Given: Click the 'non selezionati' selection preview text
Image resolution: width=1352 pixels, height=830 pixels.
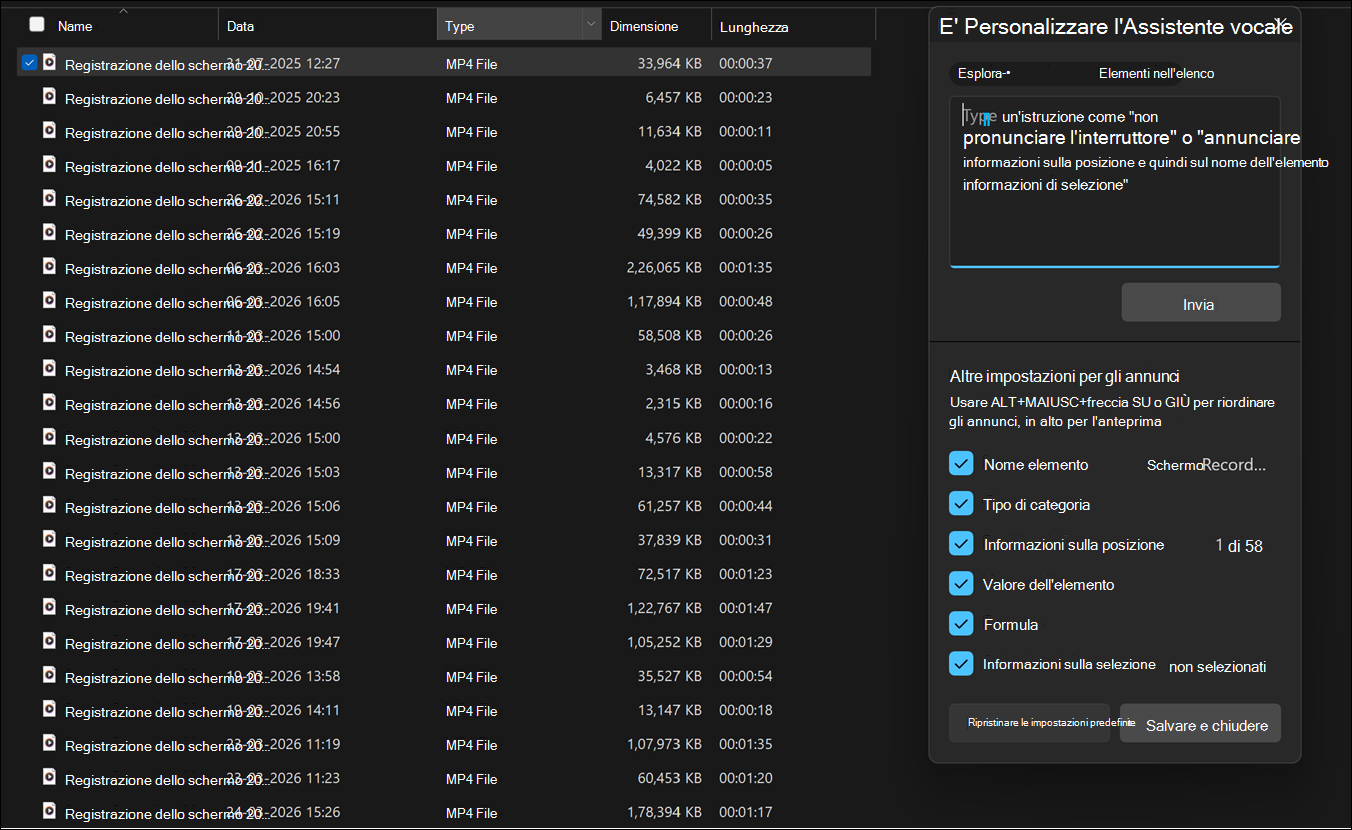Looking at the screenshot, I should (1217, 666).
